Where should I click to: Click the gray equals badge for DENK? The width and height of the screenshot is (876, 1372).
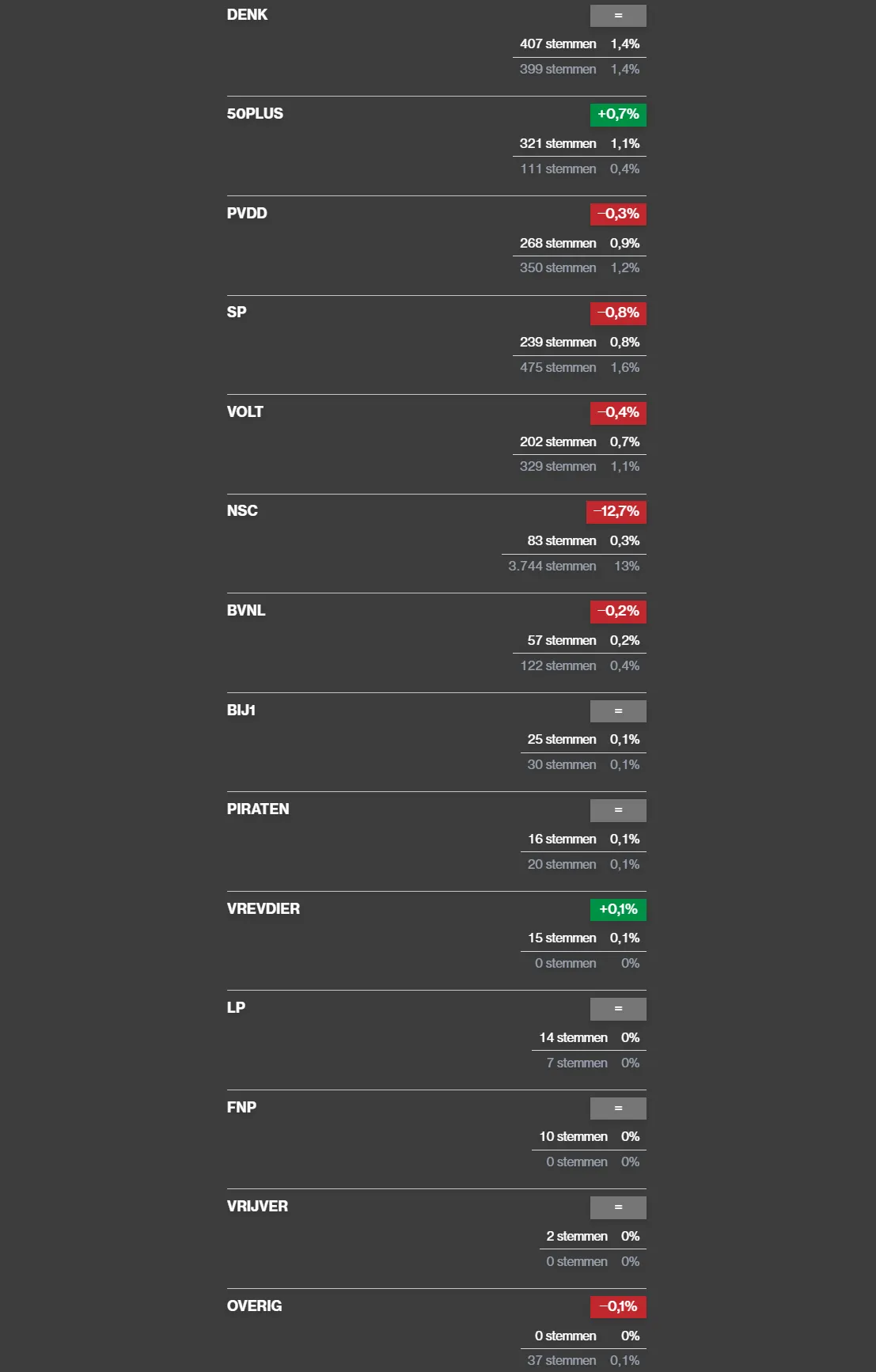618,16
